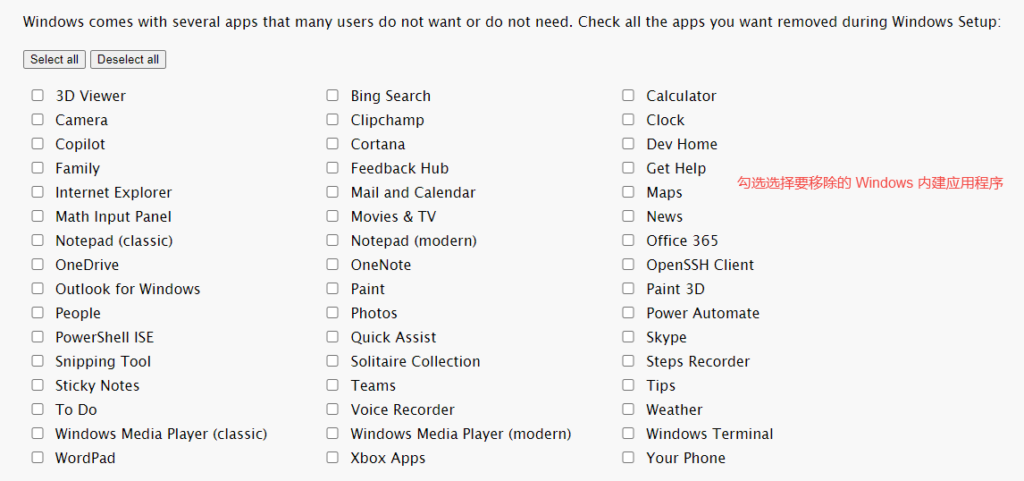Enable the Internet Explorer checkbox

point(37,192)
